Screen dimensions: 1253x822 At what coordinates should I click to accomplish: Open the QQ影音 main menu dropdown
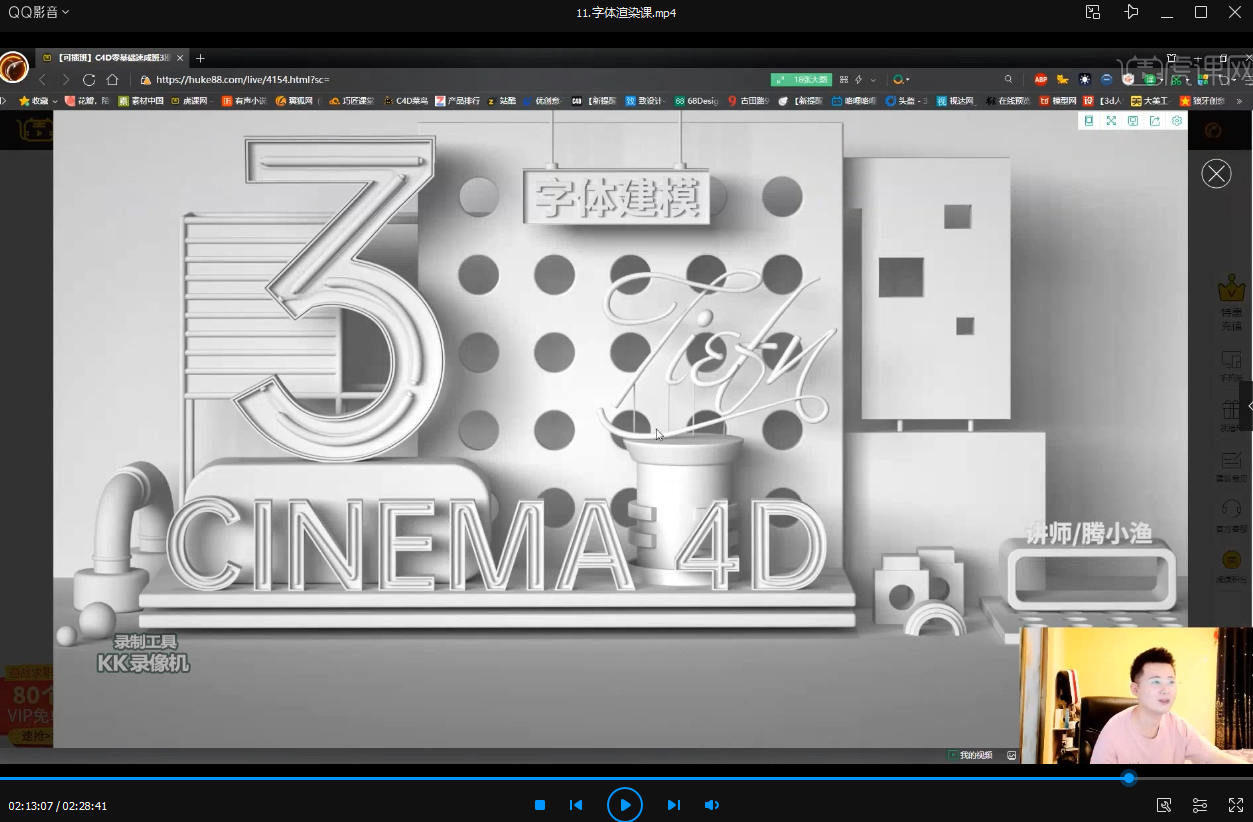click(38, 12)
